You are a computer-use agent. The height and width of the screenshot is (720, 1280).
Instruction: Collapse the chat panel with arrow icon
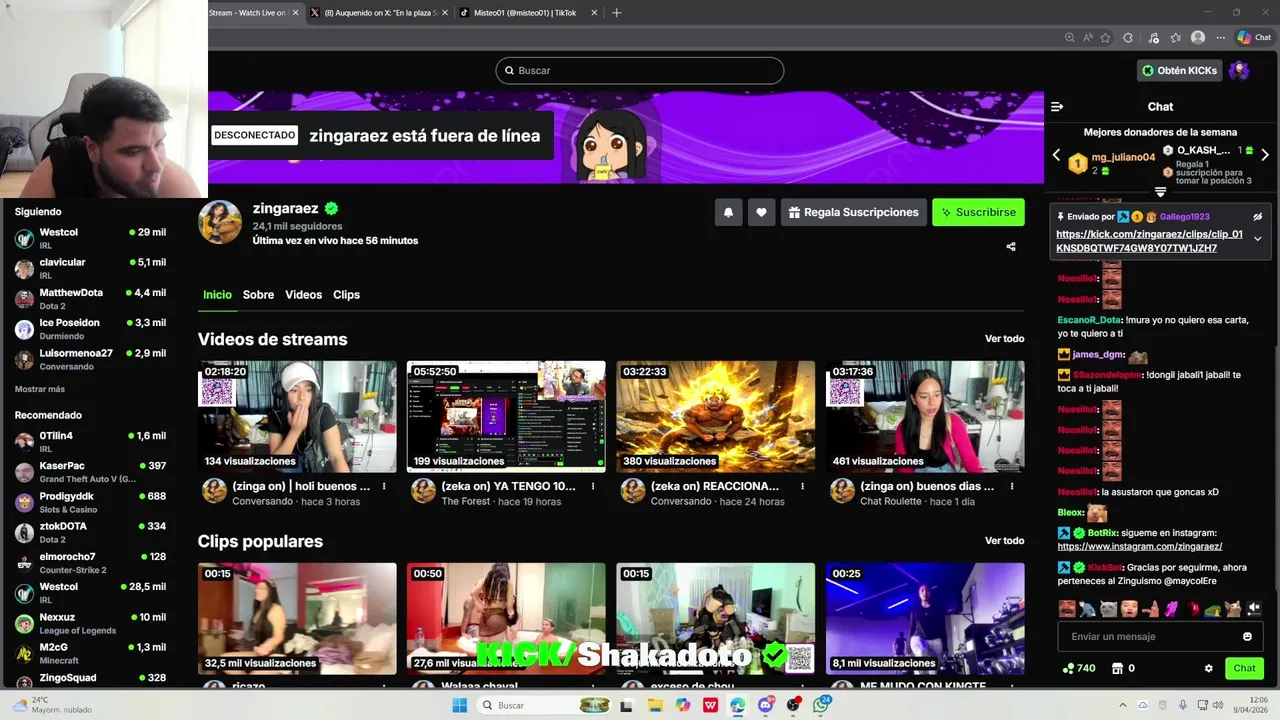1057,107
